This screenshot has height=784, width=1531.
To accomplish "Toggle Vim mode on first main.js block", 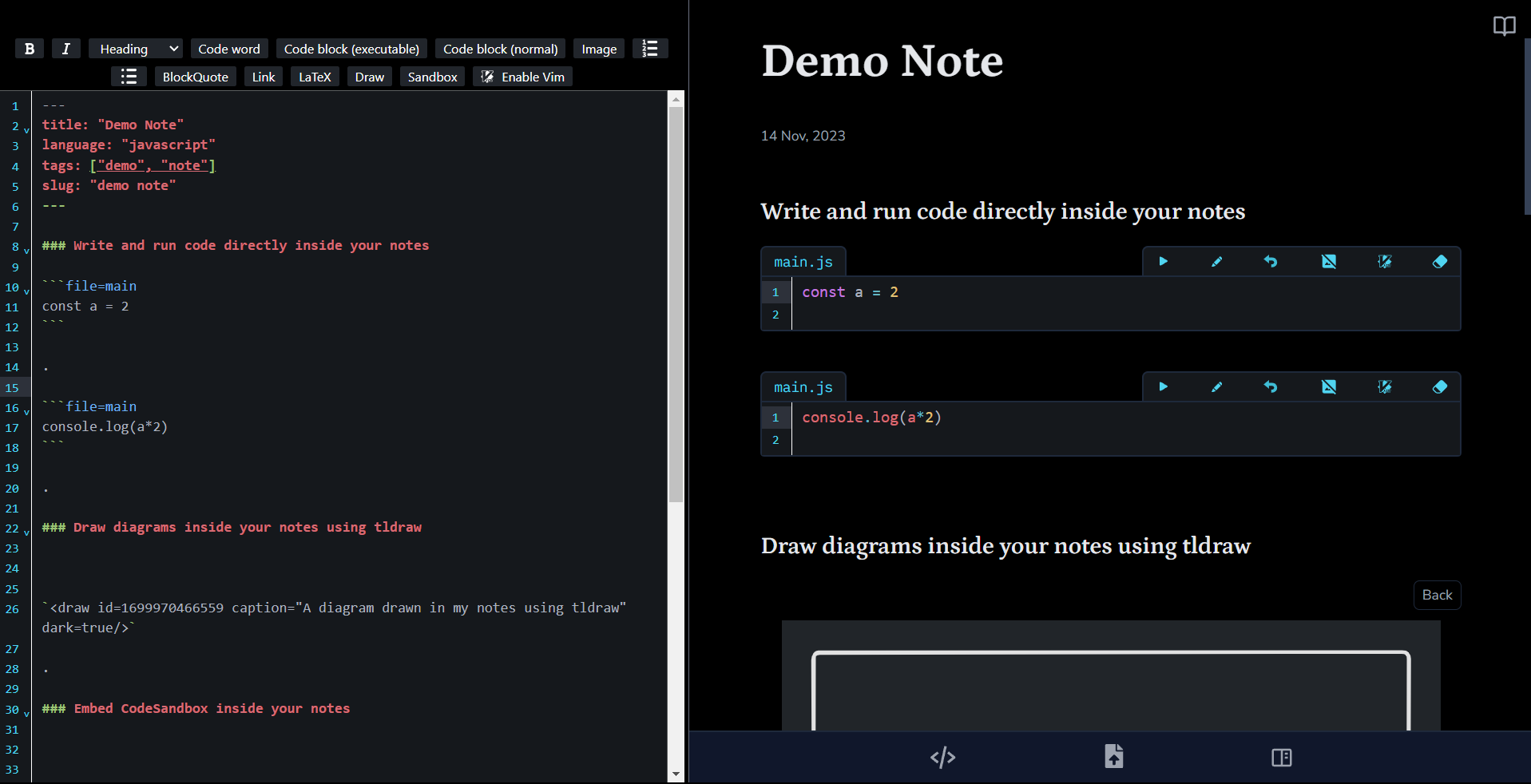I will [x=1385, y=261].
